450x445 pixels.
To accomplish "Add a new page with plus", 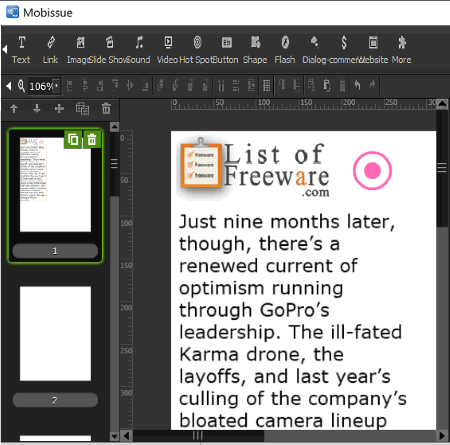I will coord(59,108).
